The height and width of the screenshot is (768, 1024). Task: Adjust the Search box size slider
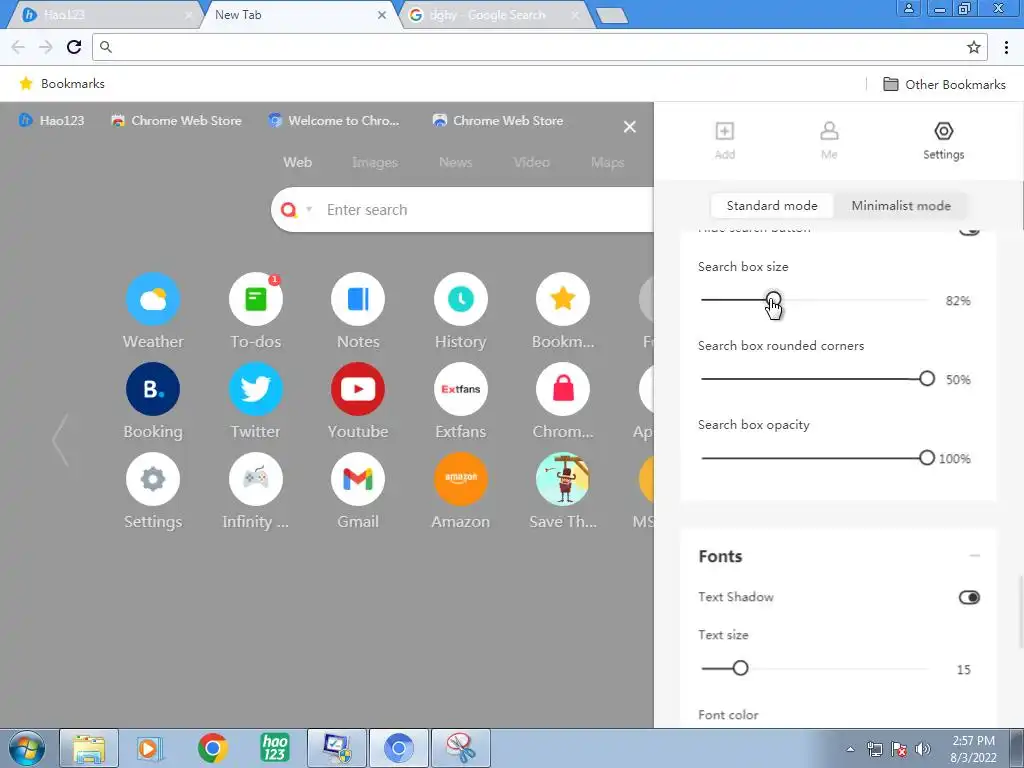click(773, 300)
